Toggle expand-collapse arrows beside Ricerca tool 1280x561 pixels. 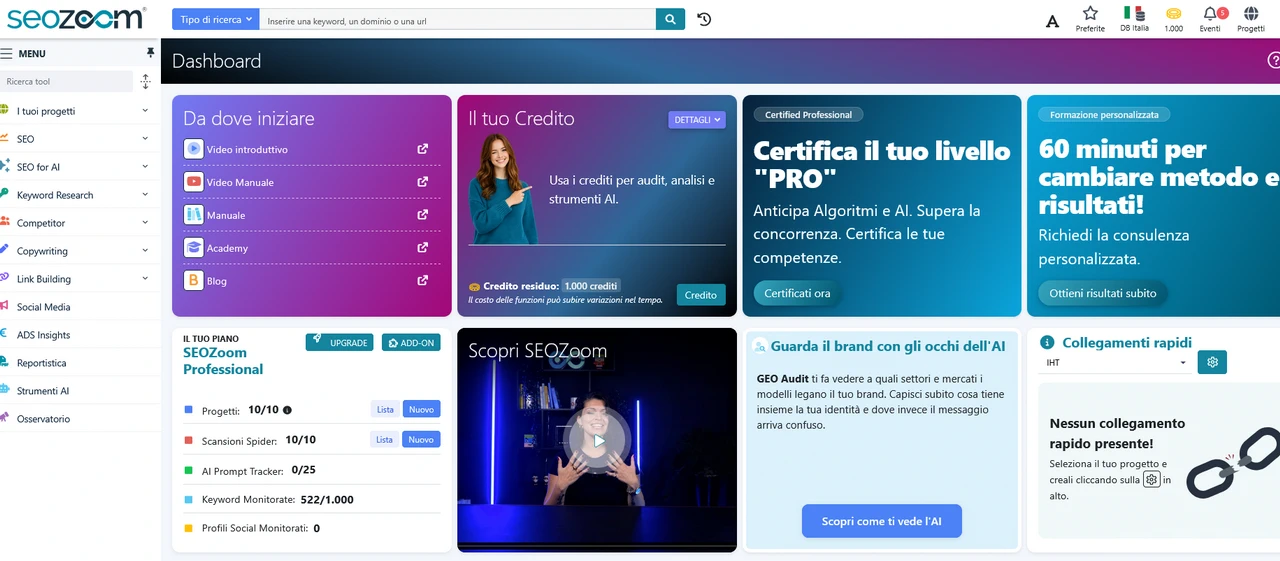[x=145, y=82]
